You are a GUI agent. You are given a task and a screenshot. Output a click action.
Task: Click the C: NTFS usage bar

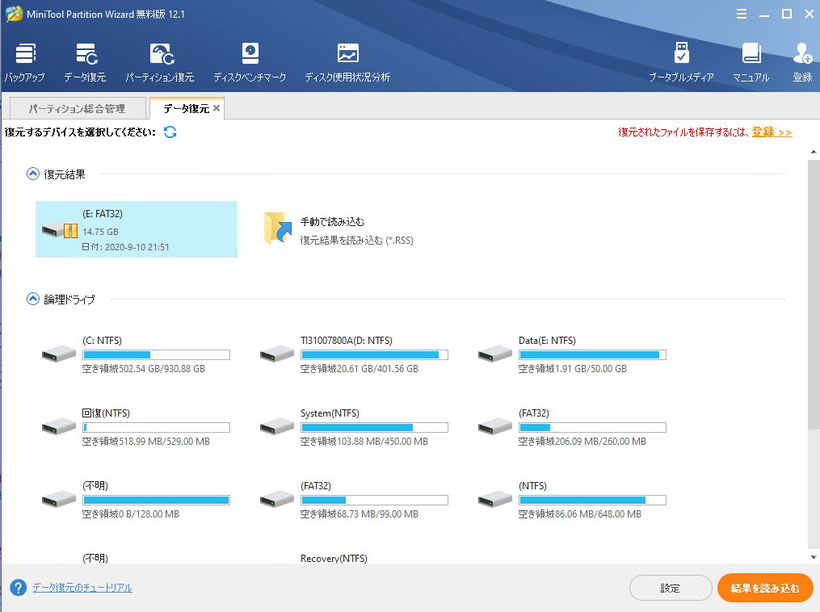pos(156,355)
